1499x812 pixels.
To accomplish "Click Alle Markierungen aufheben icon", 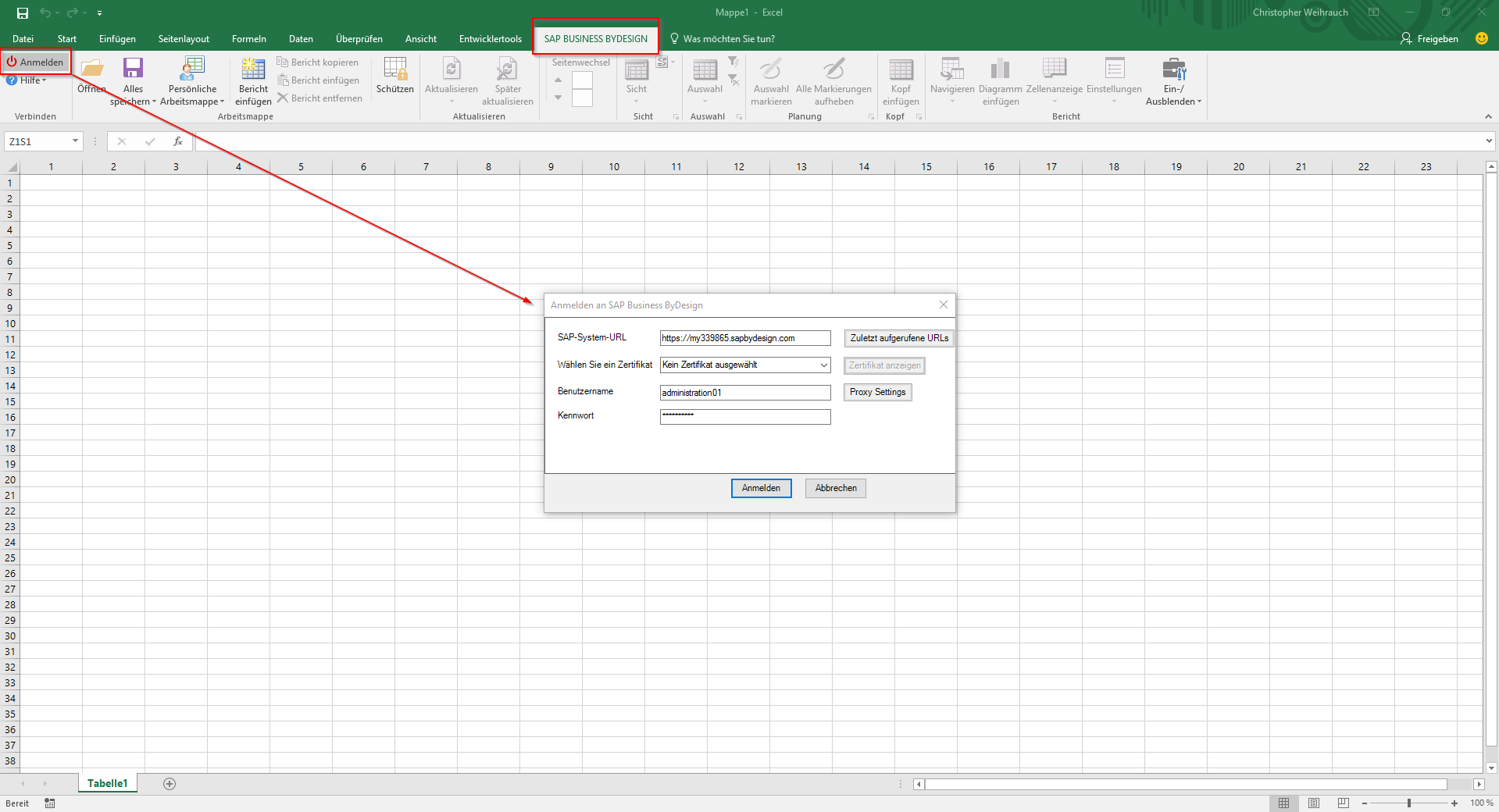I will 833,69.
